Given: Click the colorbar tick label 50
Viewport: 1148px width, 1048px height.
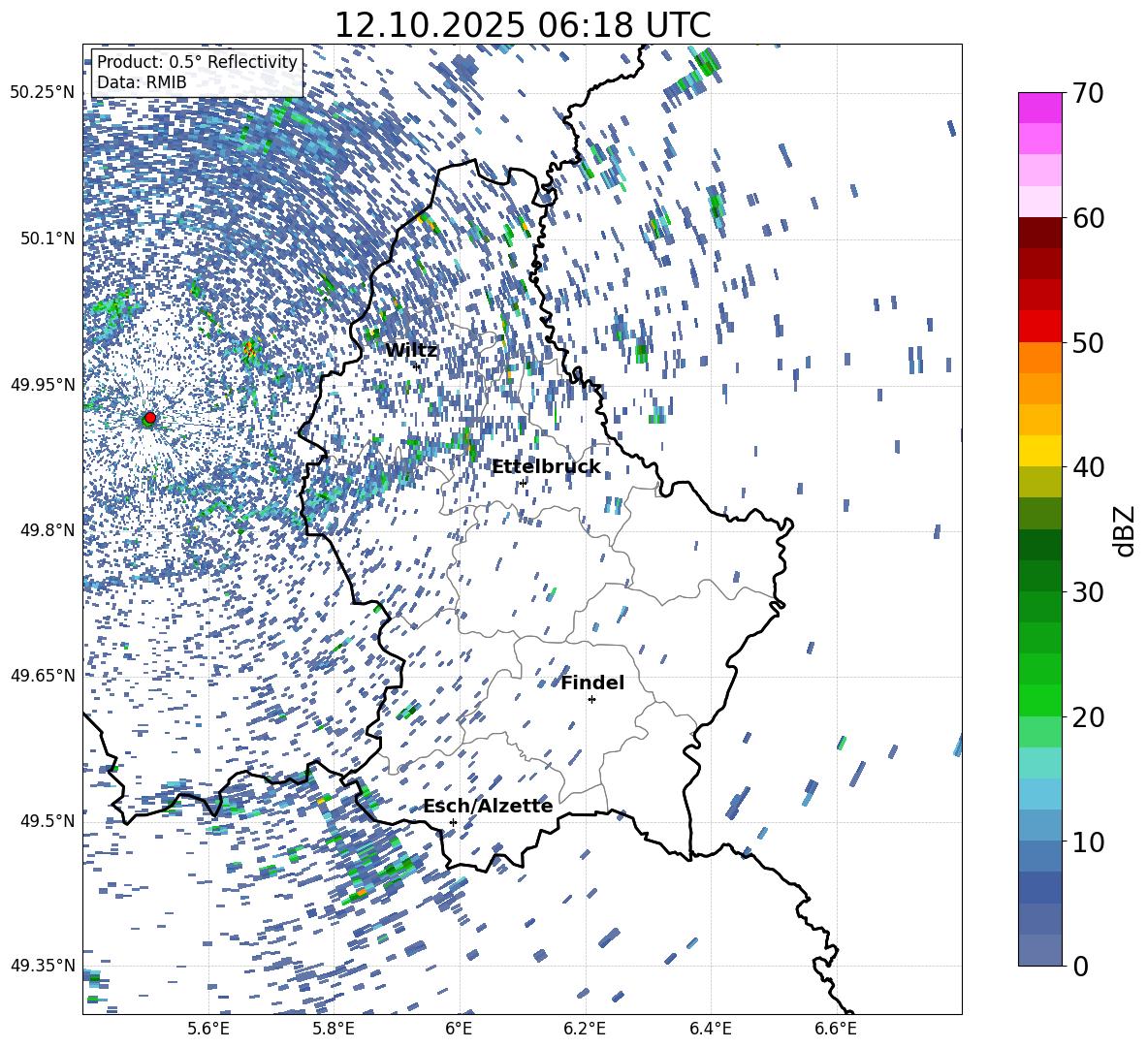Looking at the screenshot, I should (x=1088, y=342).
